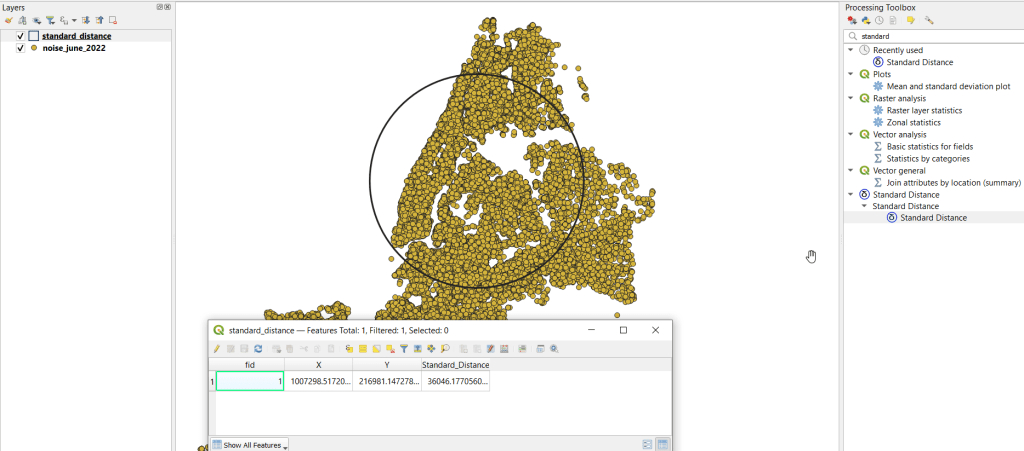Viewport: 1024px width, 451px height.
Task: Click remove layer icon in Layers panel
Action: (x=112, y=20)
